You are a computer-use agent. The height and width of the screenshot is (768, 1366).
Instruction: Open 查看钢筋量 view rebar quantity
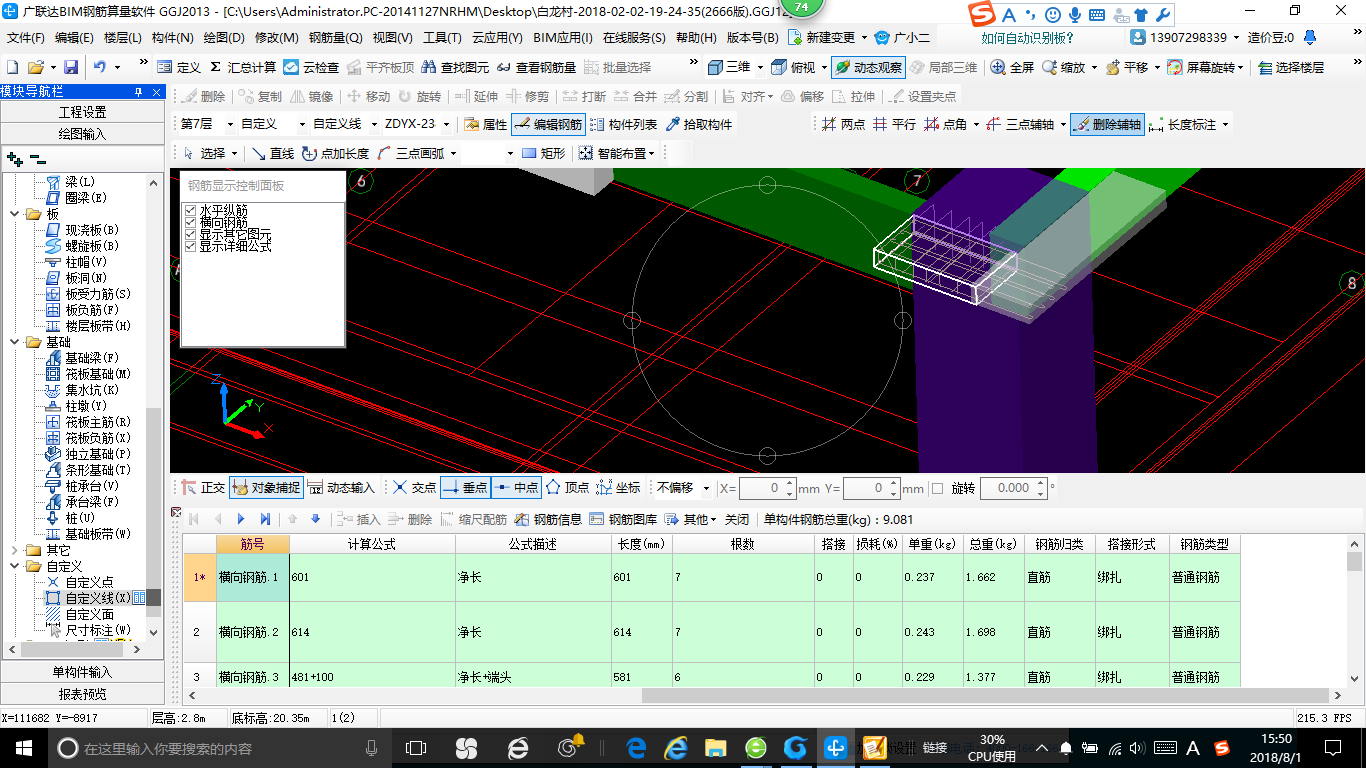click(535, 67)
